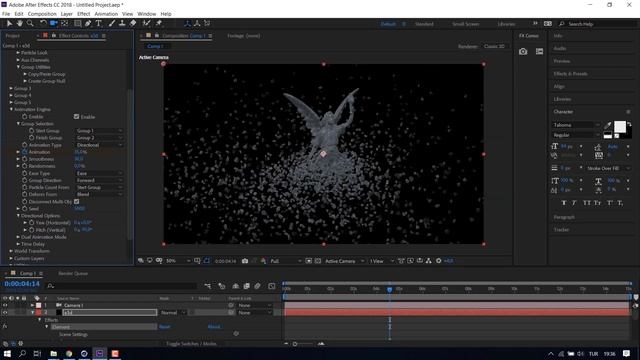Select the Rectangle shape tool

click(x=78, y=24)
